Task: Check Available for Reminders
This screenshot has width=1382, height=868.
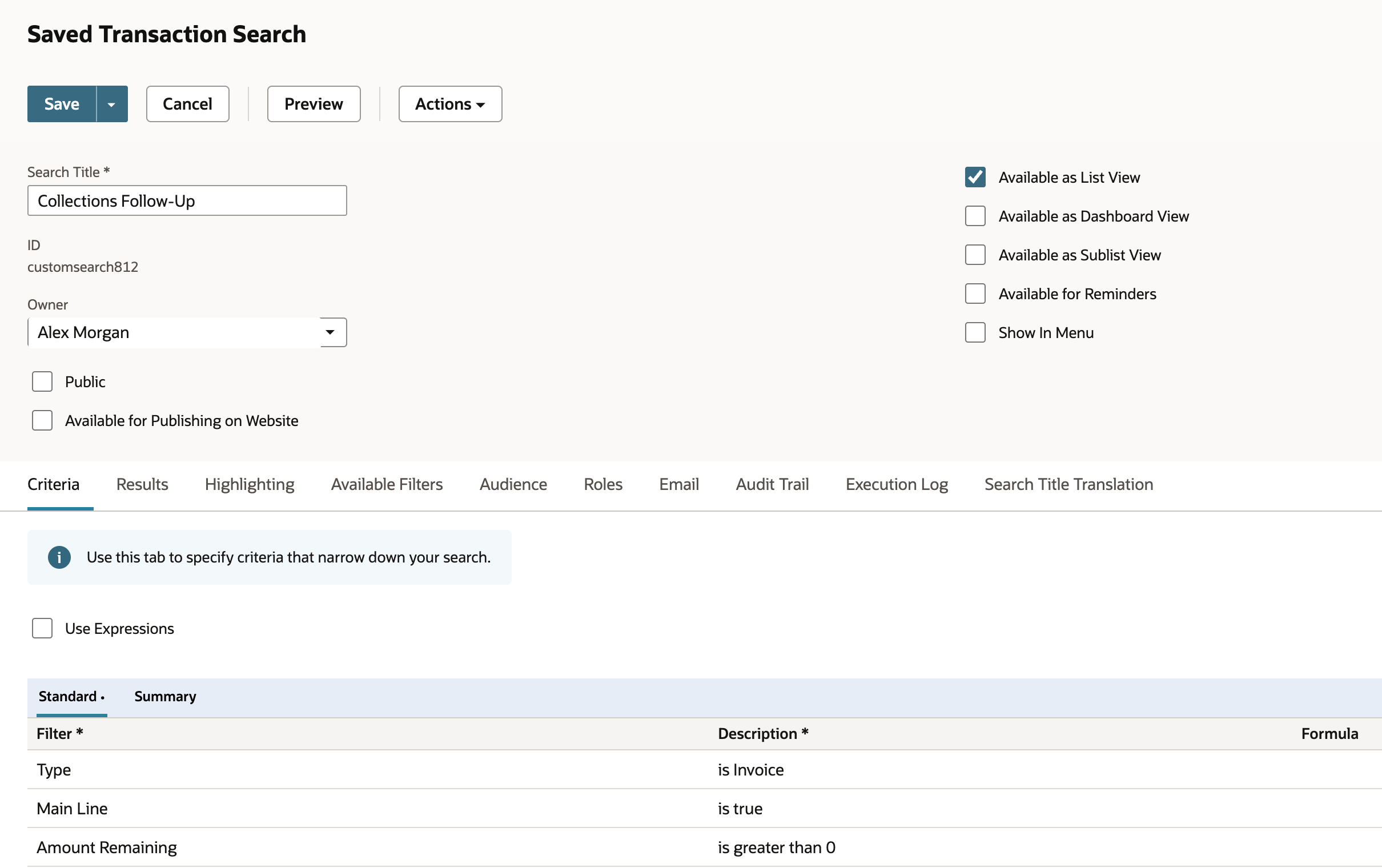Action: [975, 294]
